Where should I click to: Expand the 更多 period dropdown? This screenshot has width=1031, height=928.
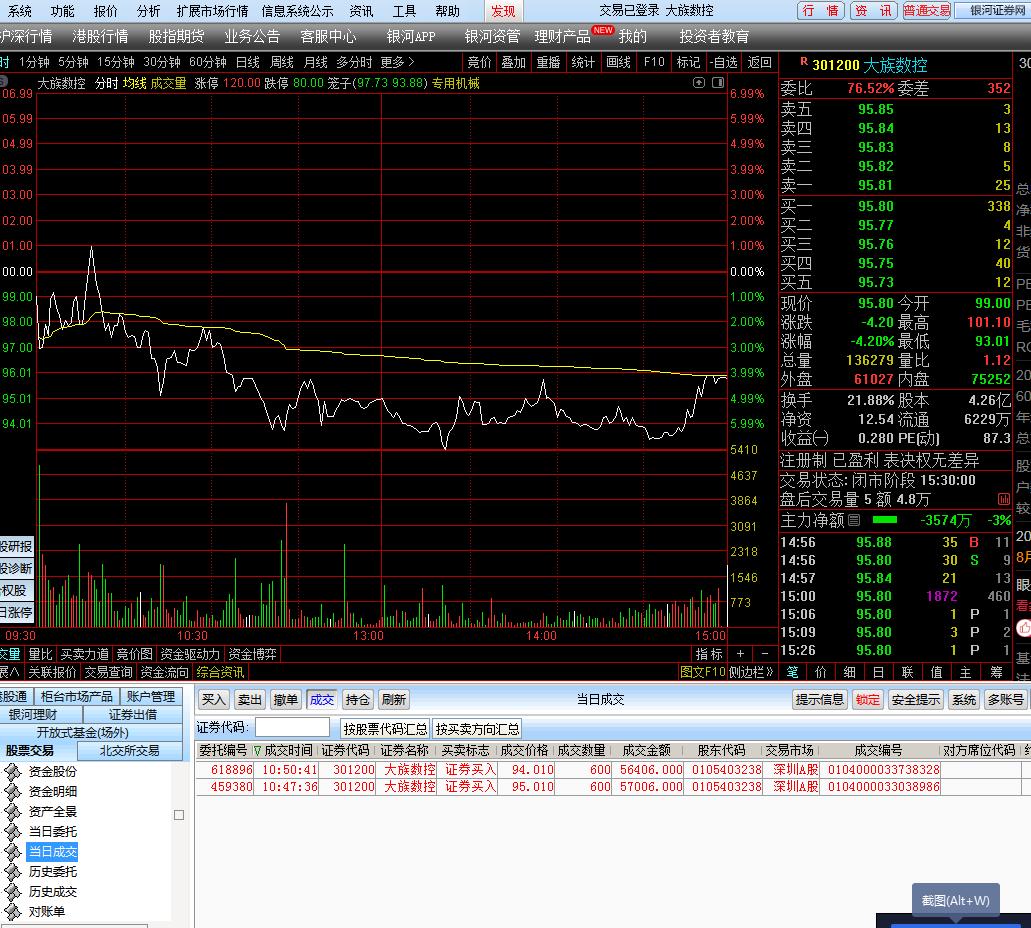tap(397, 62)
